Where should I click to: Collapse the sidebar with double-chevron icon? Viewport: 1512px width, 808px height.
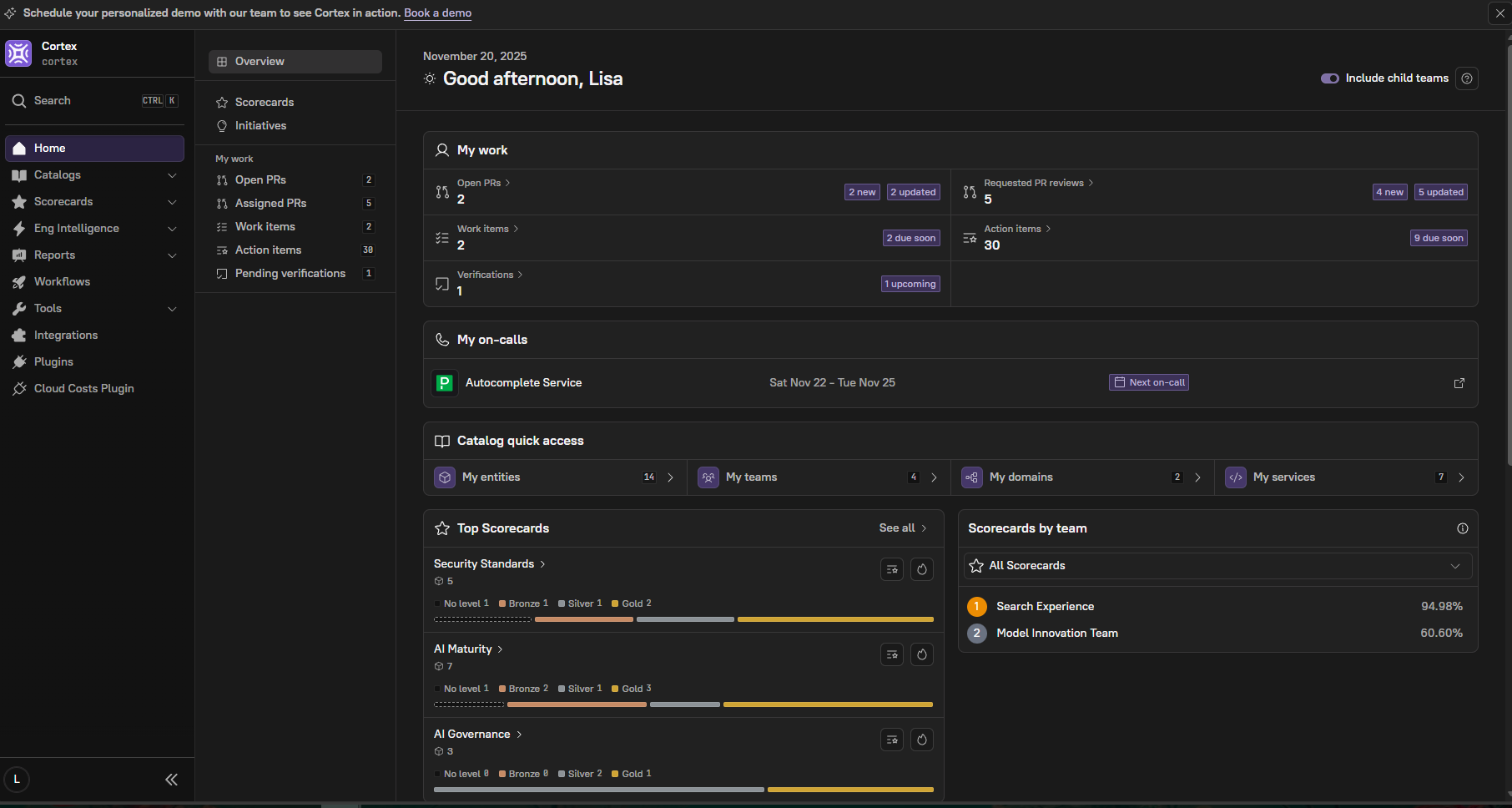coord(172,780)
